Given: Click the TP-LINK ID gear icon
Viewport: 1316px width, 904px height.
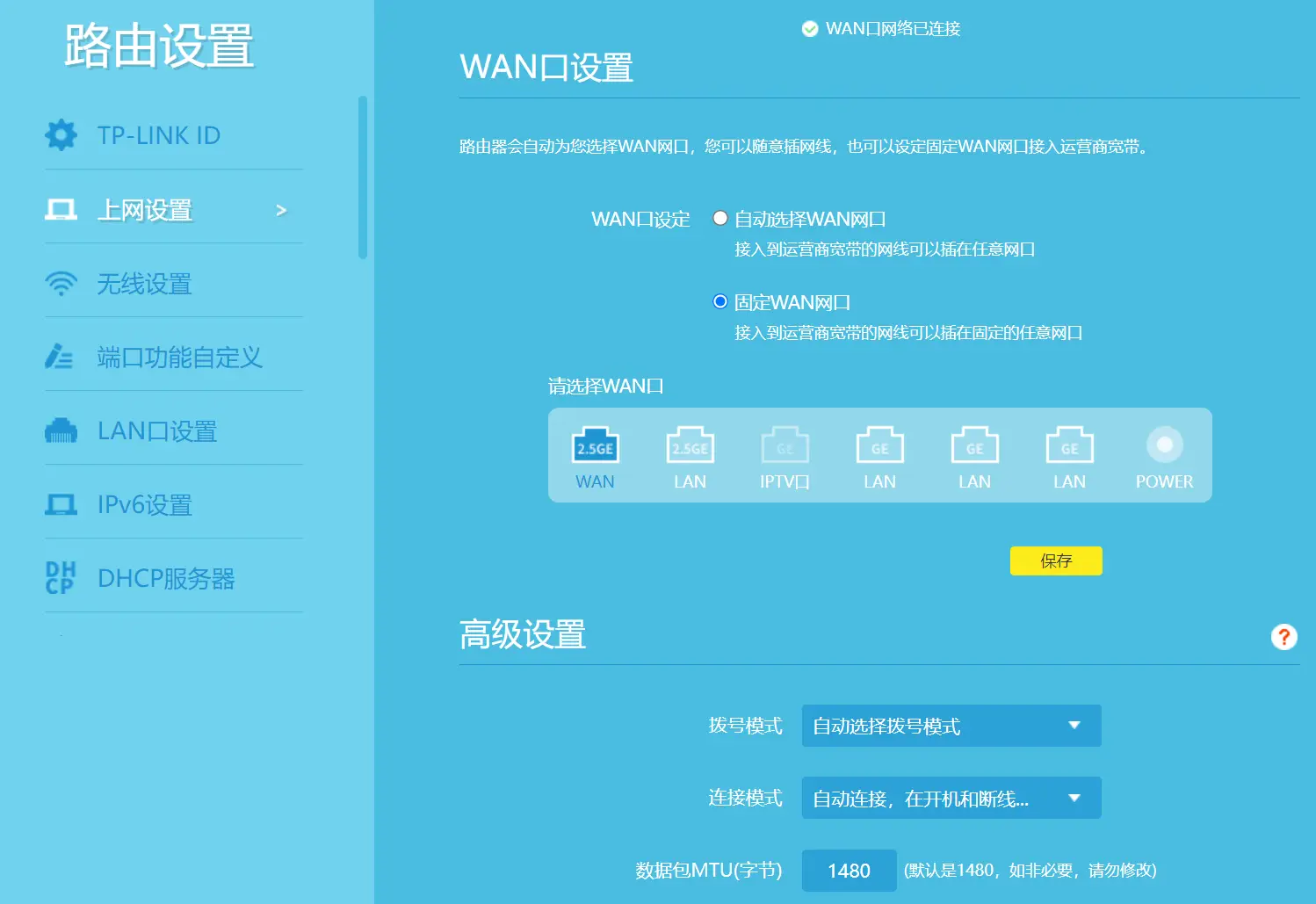Looking at the screenshot, I should [61, 135].
